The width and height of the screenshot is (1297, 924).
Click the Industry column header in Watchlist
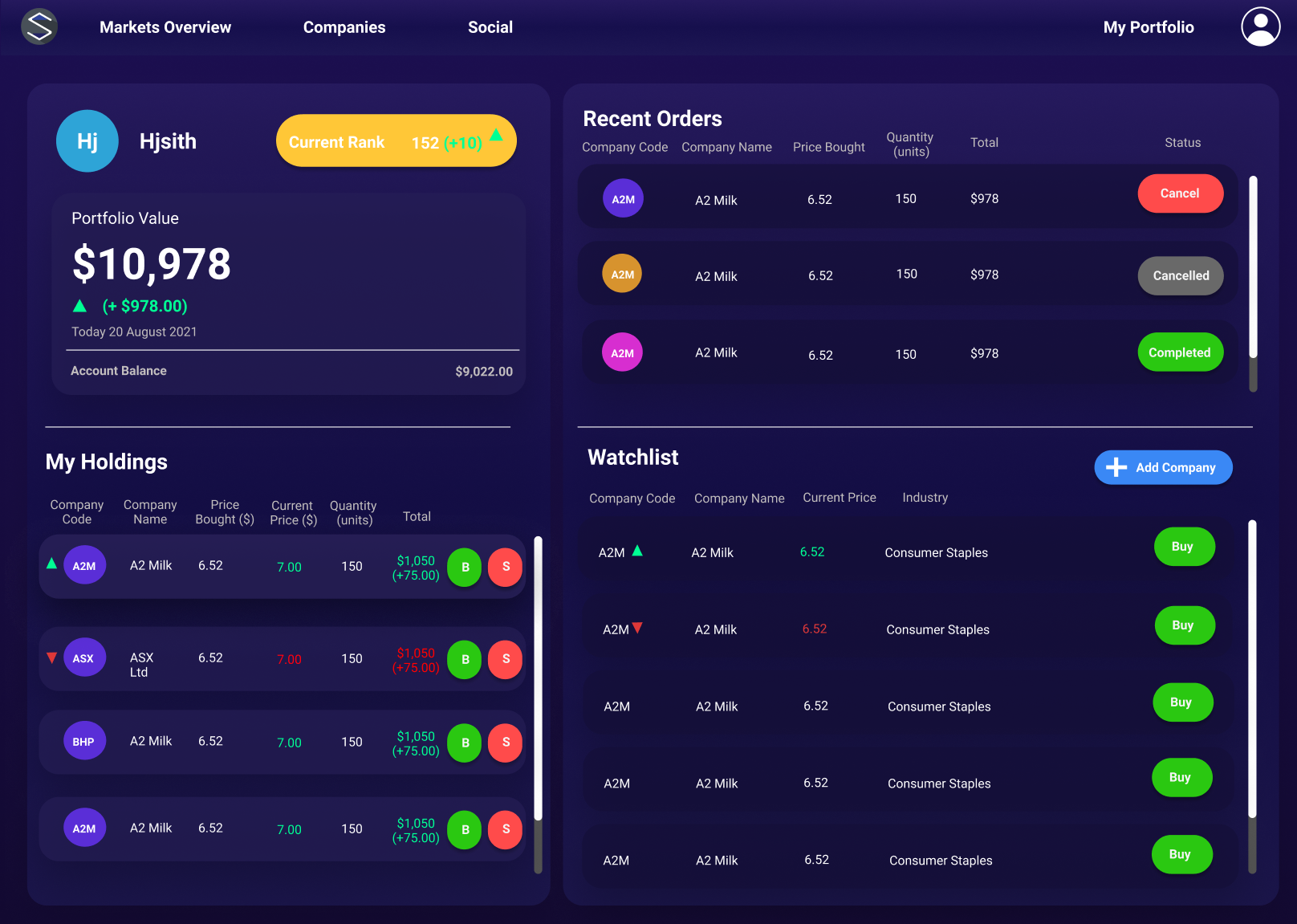coord(925,498)
